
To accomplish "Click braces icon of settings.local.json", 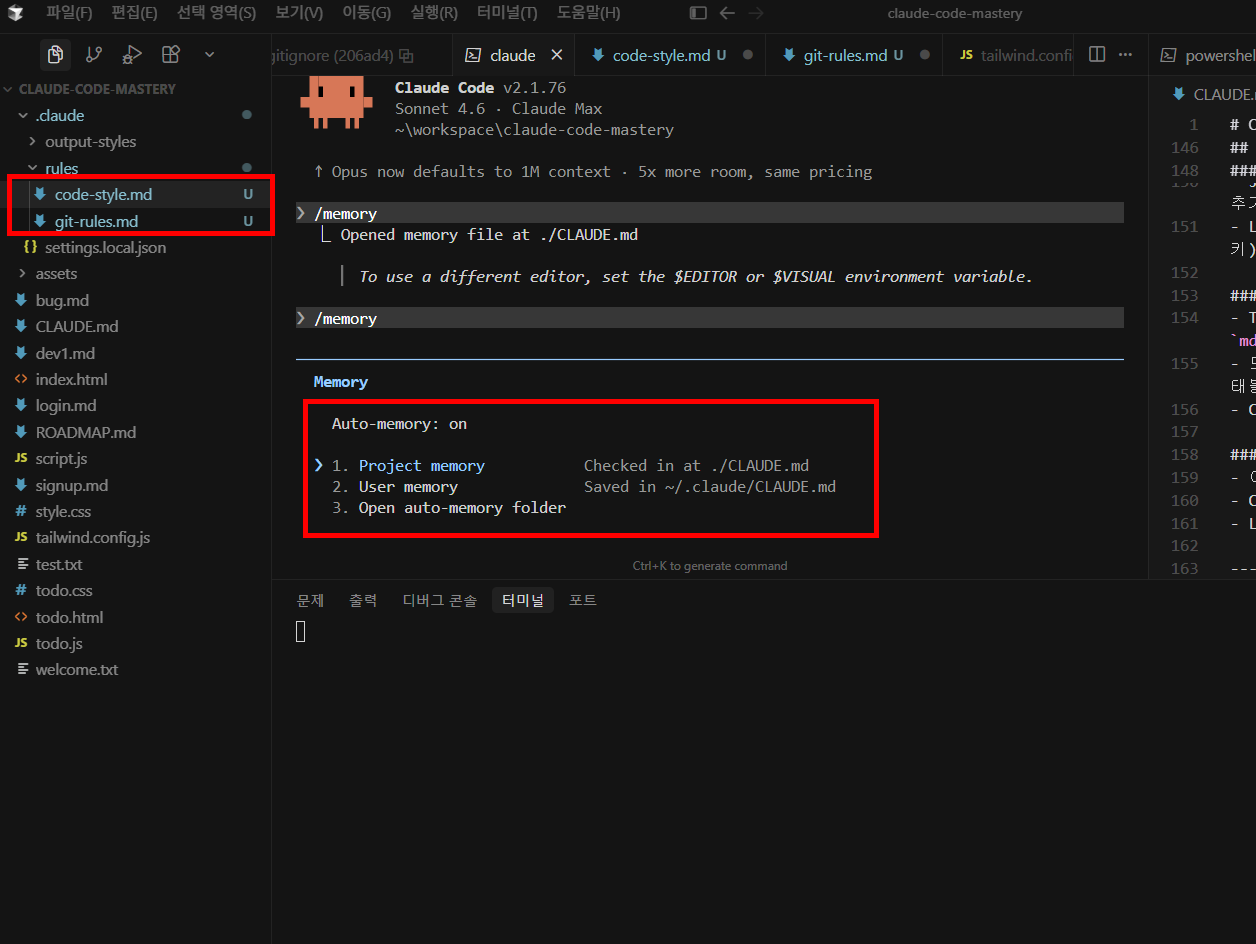I will [30, 247].
